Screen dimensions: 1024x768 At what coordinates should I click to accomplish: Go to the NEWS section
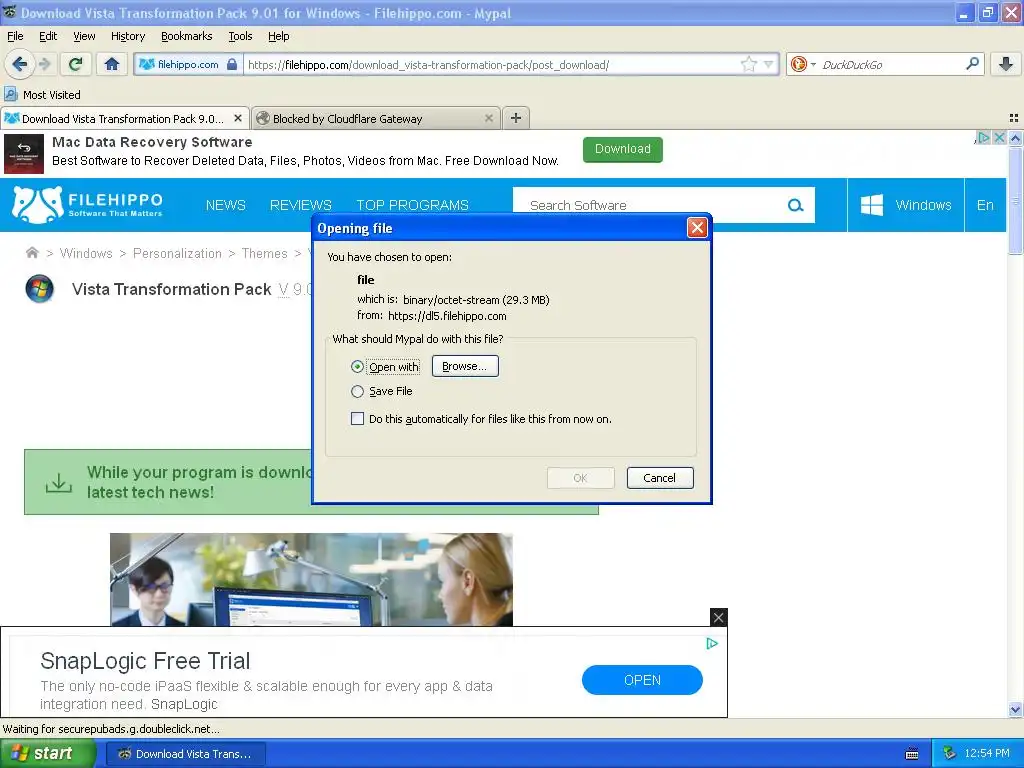coord(225,205)
